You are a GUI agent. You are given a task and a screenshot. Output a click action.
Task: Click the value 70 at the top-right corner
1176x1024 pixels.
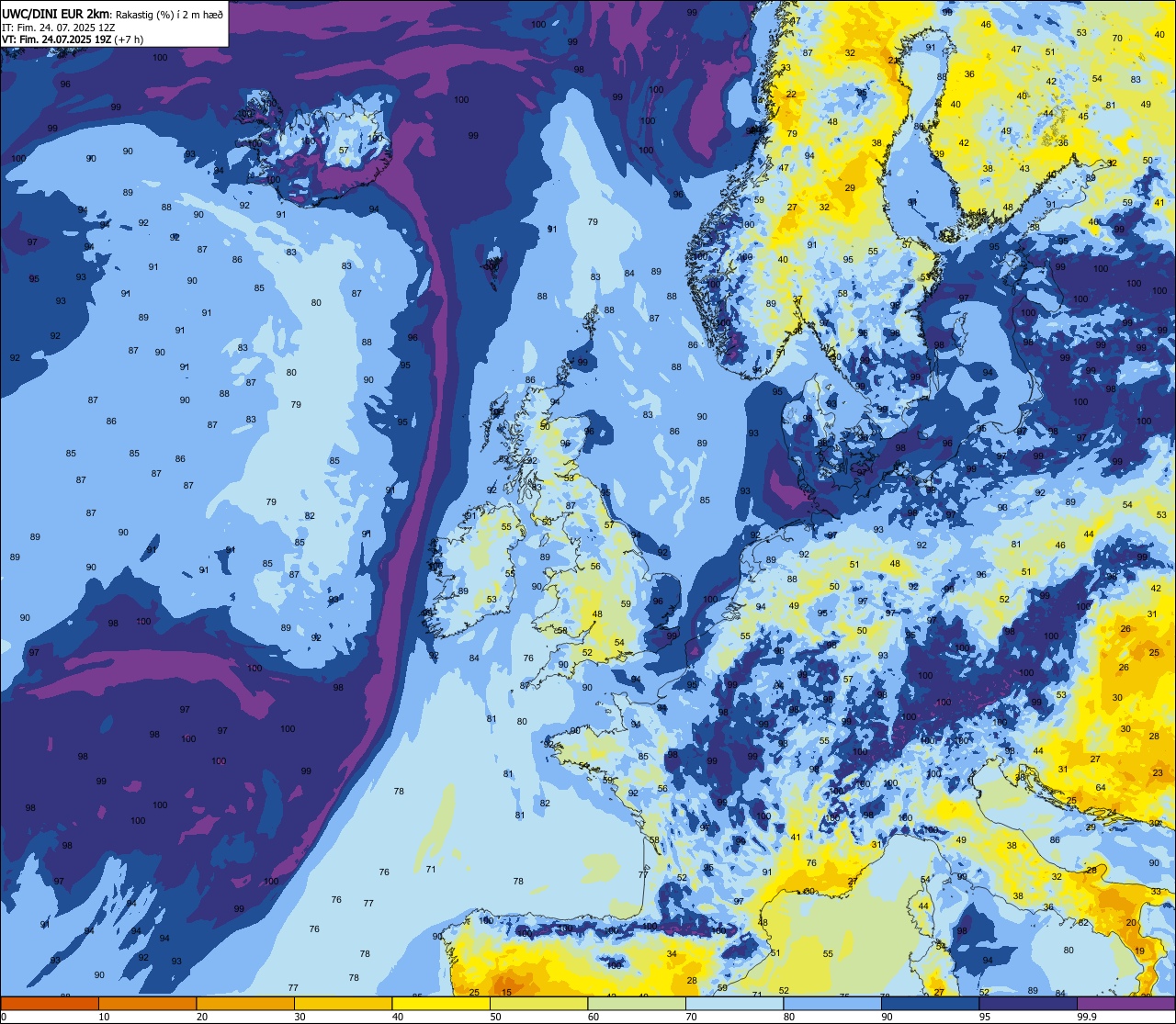[x=1117, y=39]
